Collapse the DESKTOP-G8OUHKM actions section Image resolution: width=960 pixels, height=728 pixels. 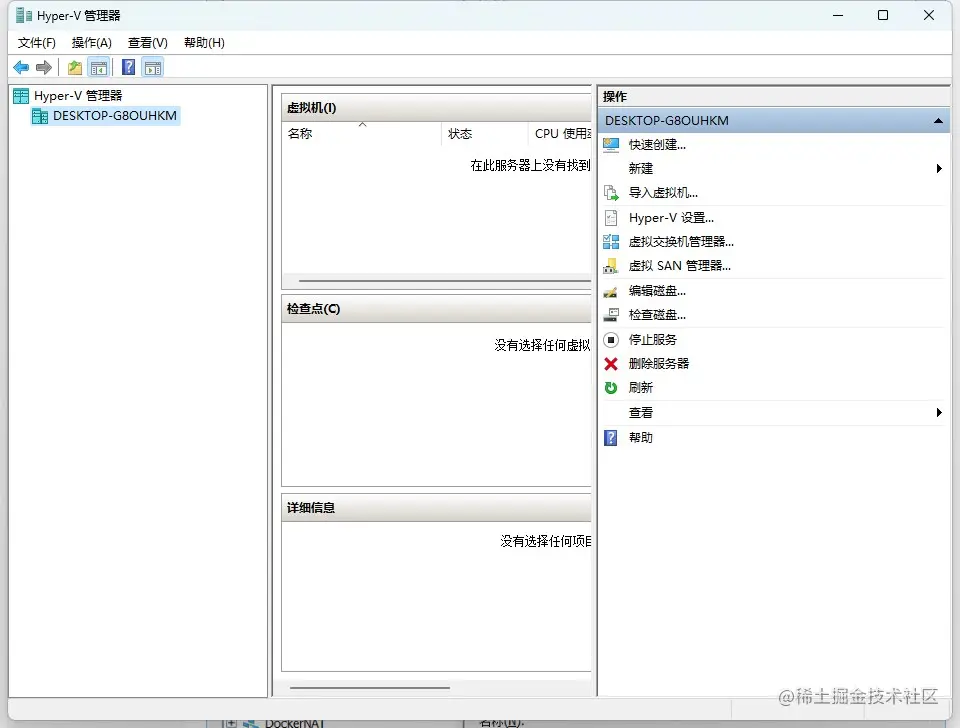(938, 121)
